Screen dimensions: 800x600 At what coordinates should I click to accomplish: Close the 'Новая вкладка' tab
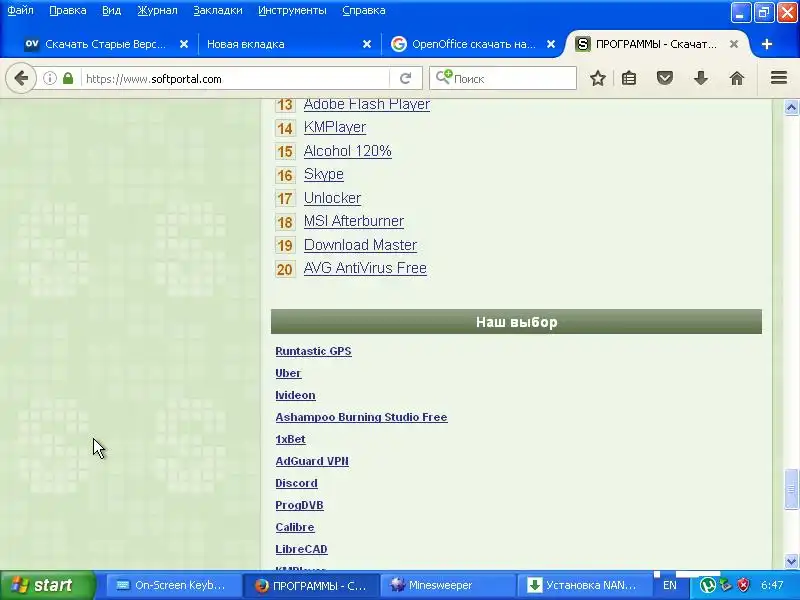coord(367,44)
